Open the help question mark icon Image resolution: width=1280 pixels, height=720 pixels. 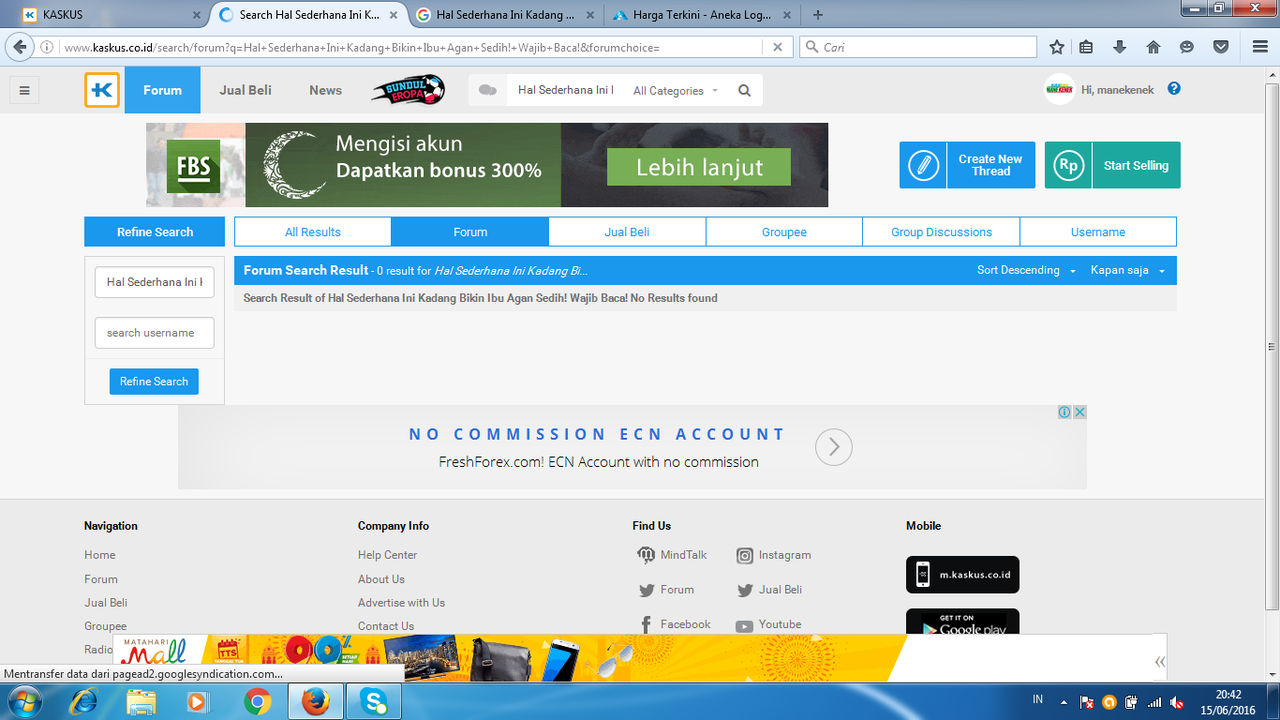click(1174, 88)
